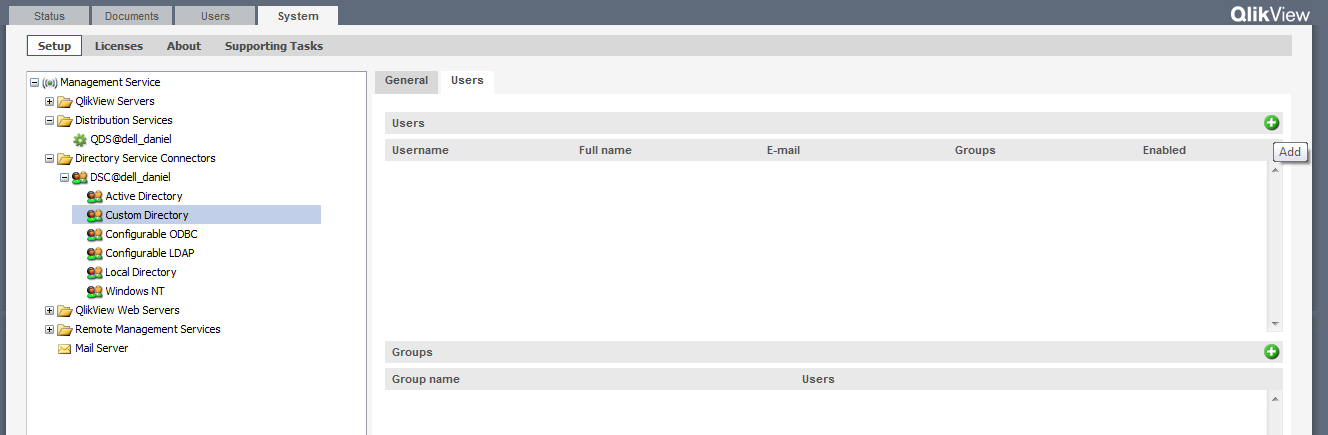Click the Active Directory users icon
Viewport: 1328px width, 435px height.
(95, 196)
